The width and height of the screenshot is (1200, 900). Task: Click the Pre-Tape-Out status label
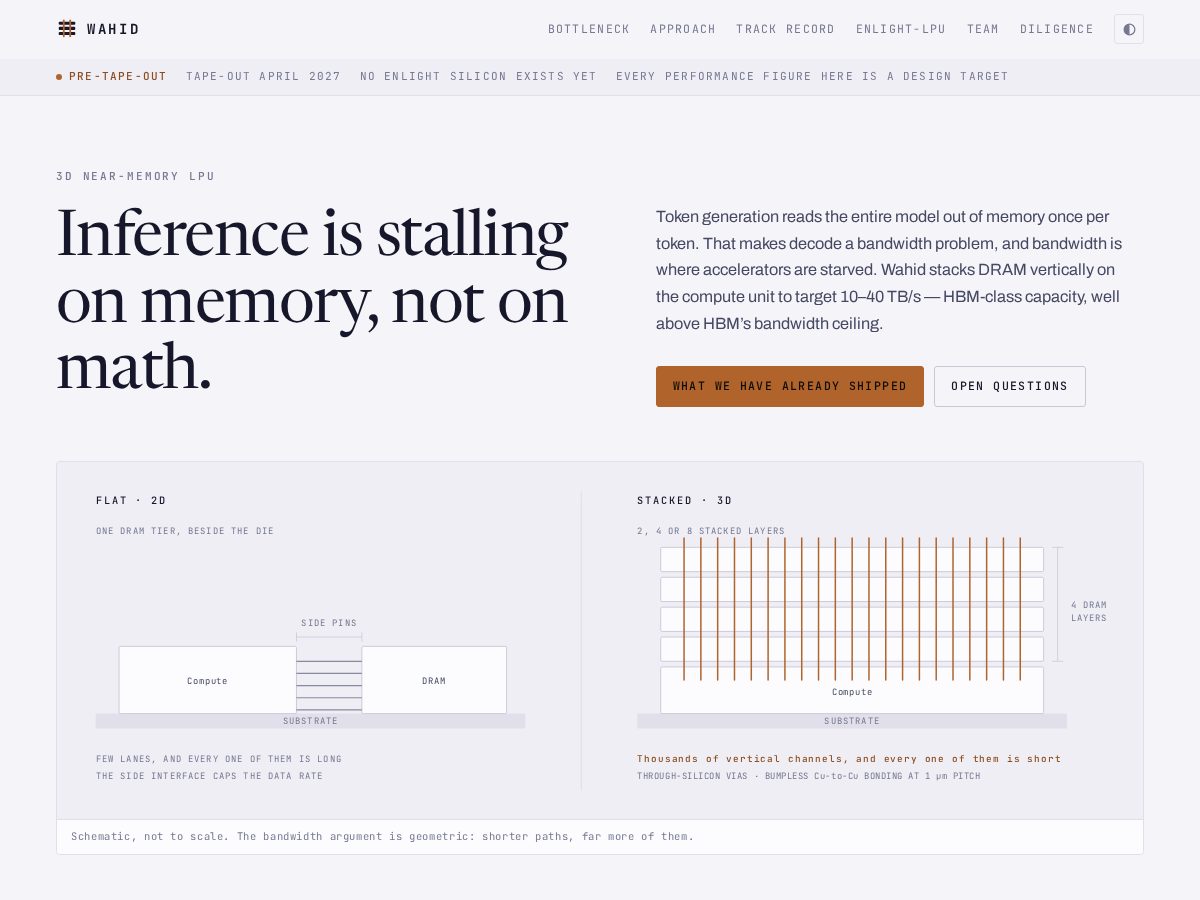(118, 76)
